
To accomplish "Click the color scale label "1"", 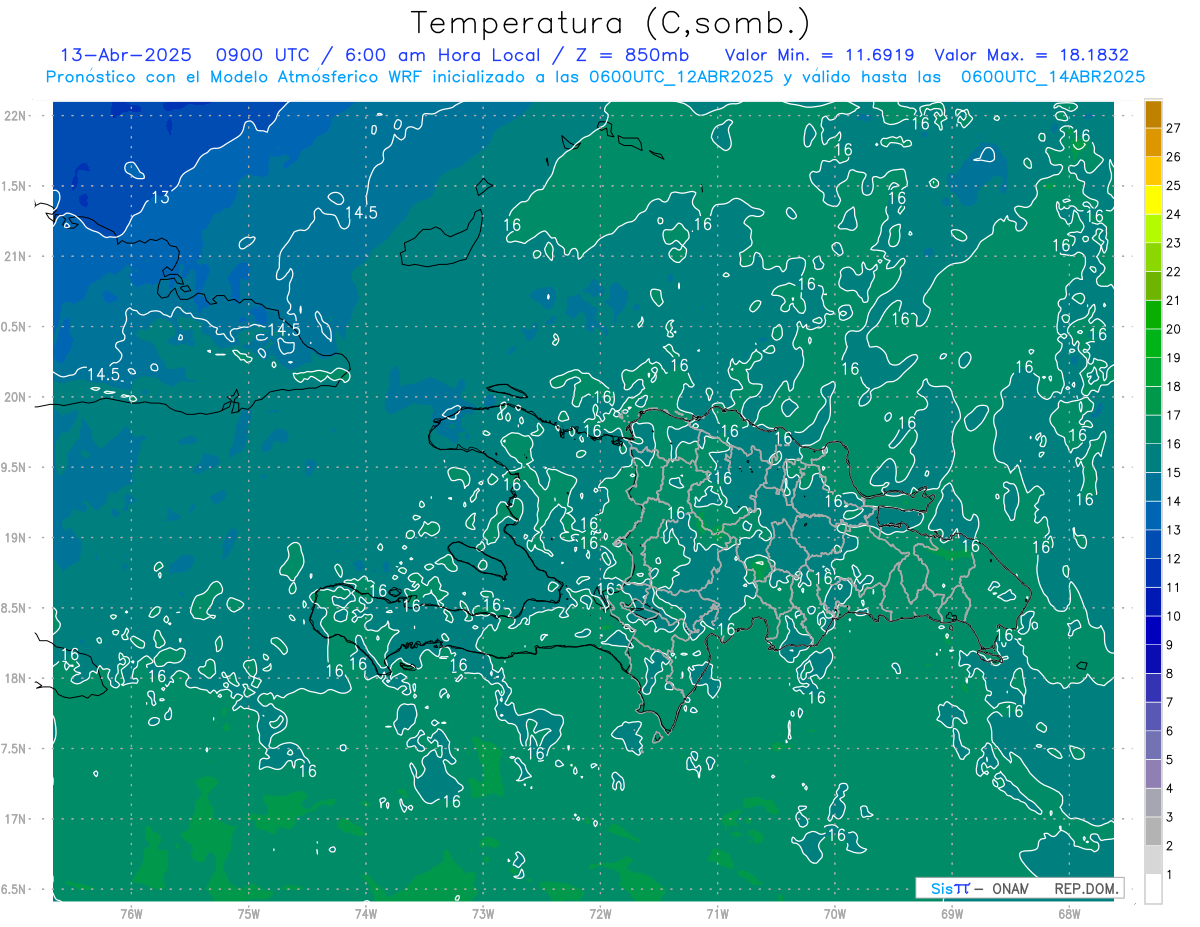I will pos(1170,876).
